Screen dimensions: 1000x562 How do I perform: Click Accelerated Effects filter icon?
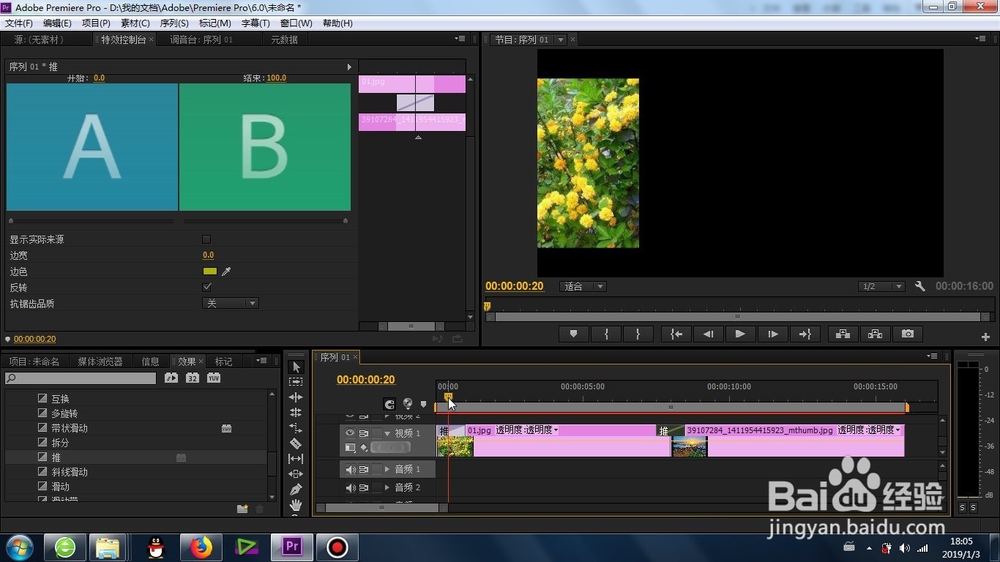(x=171, y=378)
